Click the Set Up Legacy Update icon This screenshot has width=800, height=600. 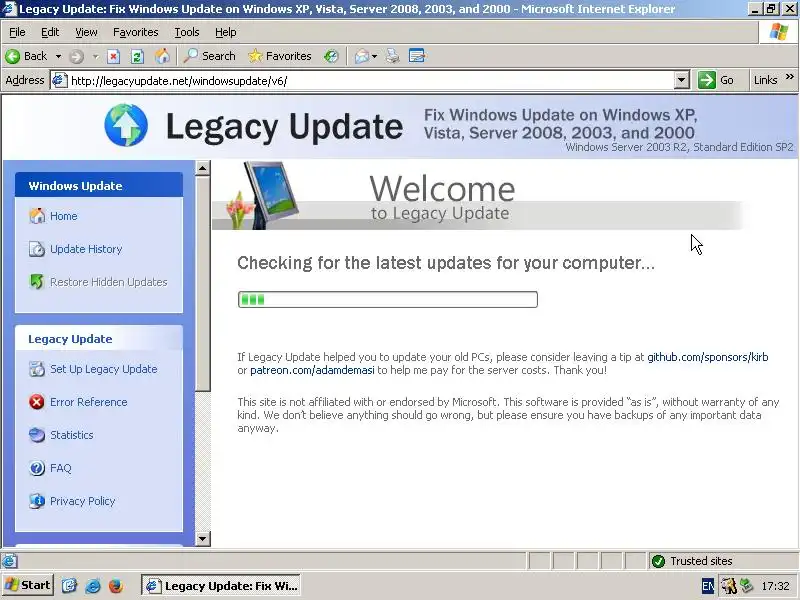pyautogui.click(x=37, y=369)
